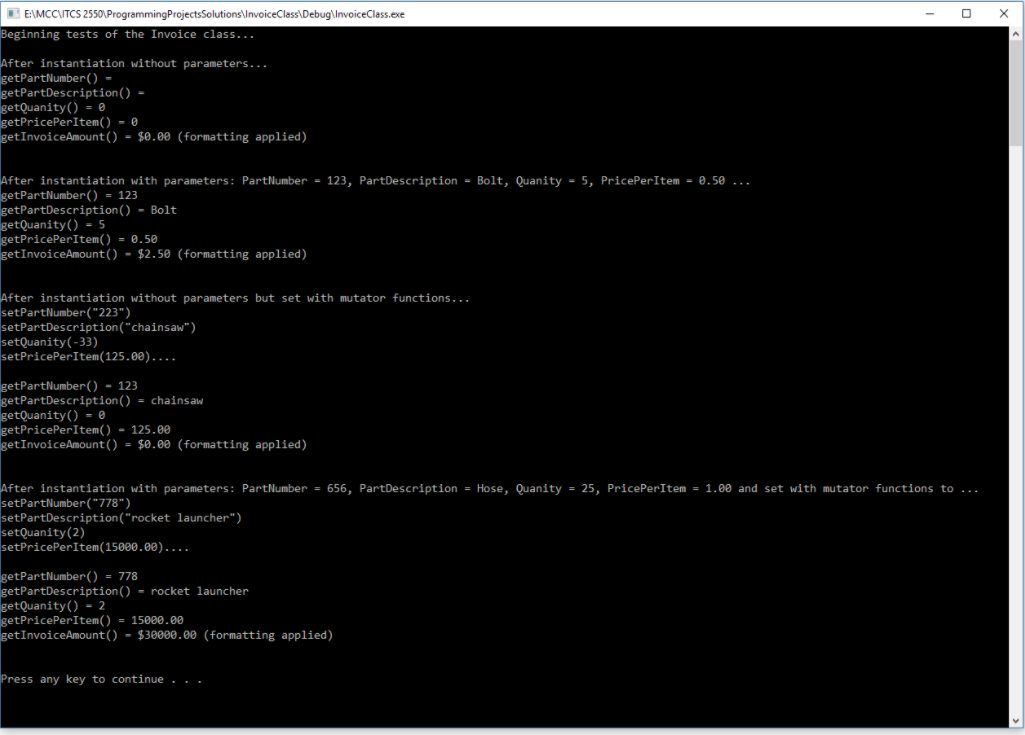Click the 'getQuanity() = 2' line
Image resolution: width=1025 pixels, height=735 pixels.
point(53,606)
